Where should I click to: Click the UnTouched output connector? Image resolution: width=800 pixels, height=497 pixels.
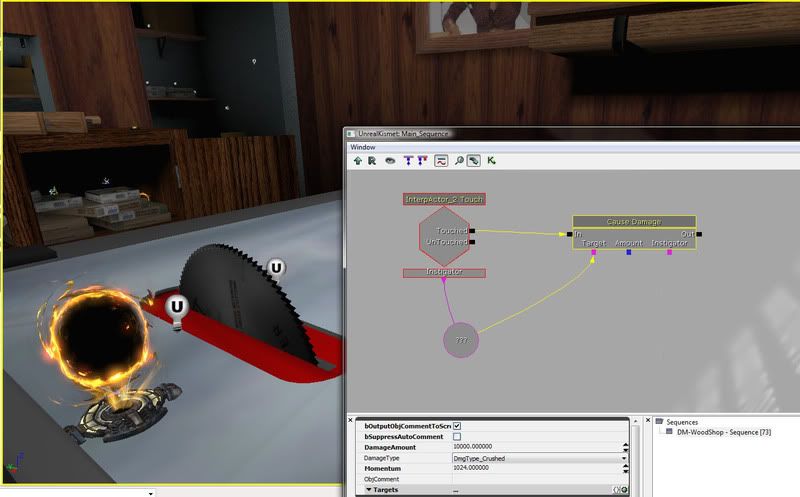coord(472,242)
